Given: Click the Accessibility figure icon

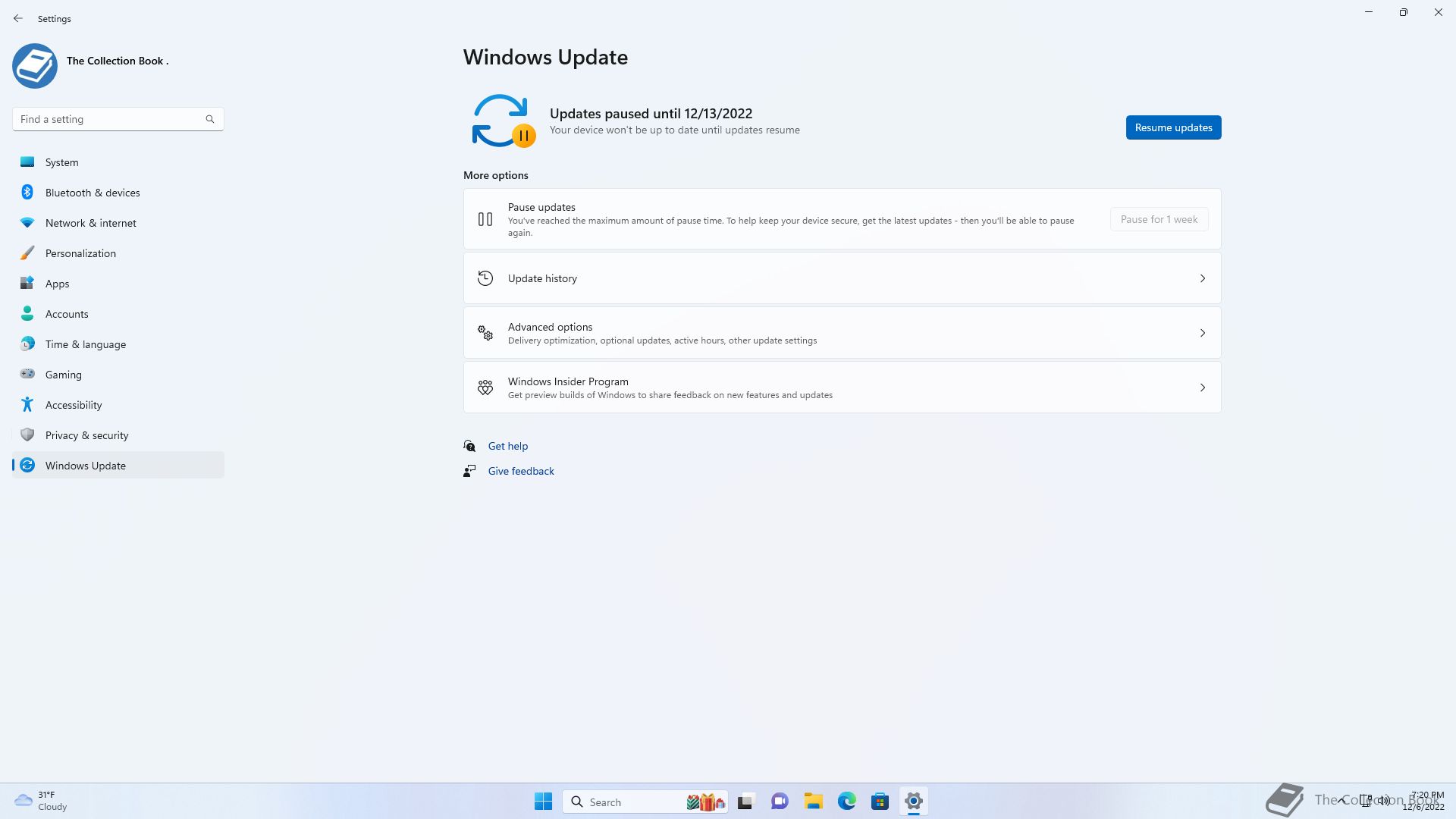Looking at the screenshot, I should tap(27, 405).
